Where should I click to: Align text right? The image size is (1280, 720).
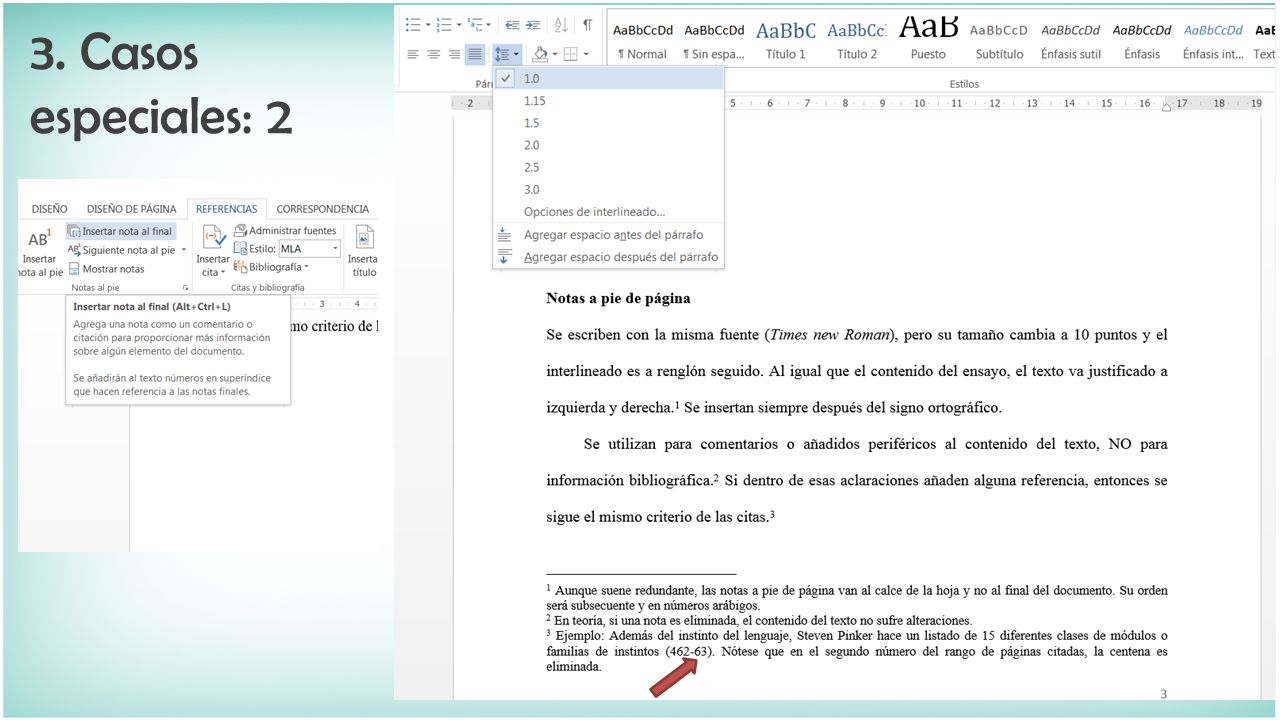[454, 54]
